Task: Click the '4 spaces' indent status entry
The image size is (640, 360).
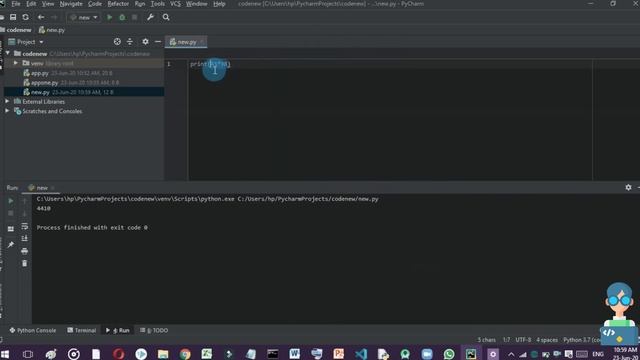Action: pos(547,340)
